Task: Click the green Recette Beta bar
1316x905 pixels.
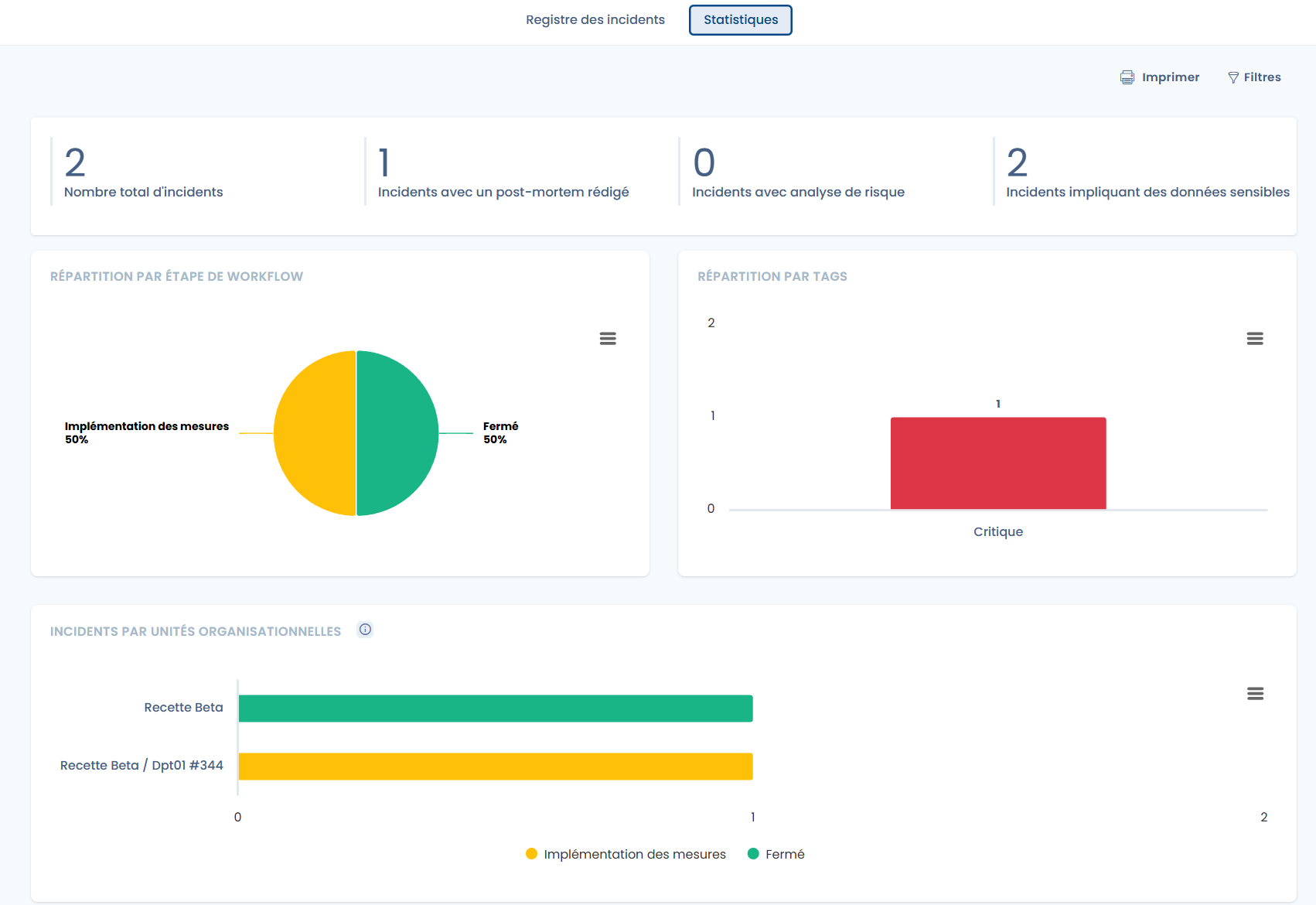Action: coord(496,709)
